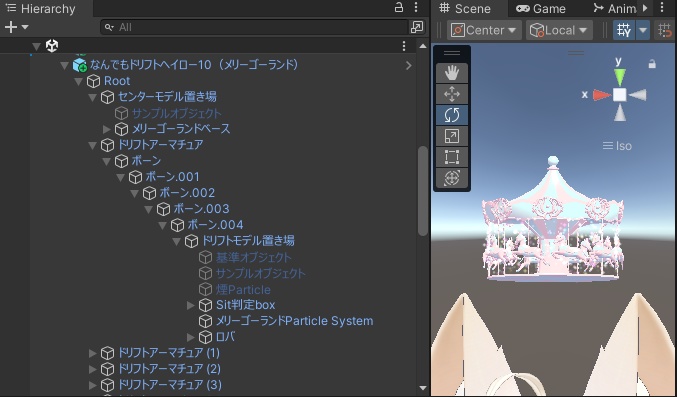
Task: Click the Sit判定box cube icon
Action: (205, 305)
